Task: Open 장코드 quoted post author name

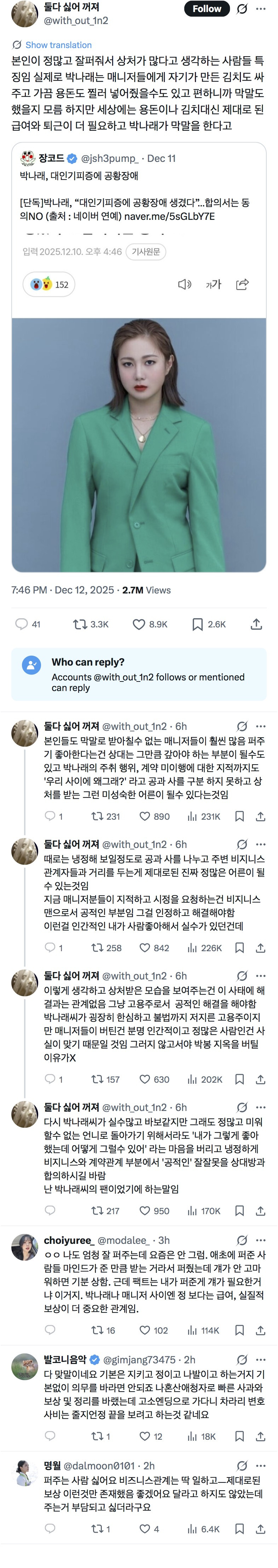Action: [51, 158]
